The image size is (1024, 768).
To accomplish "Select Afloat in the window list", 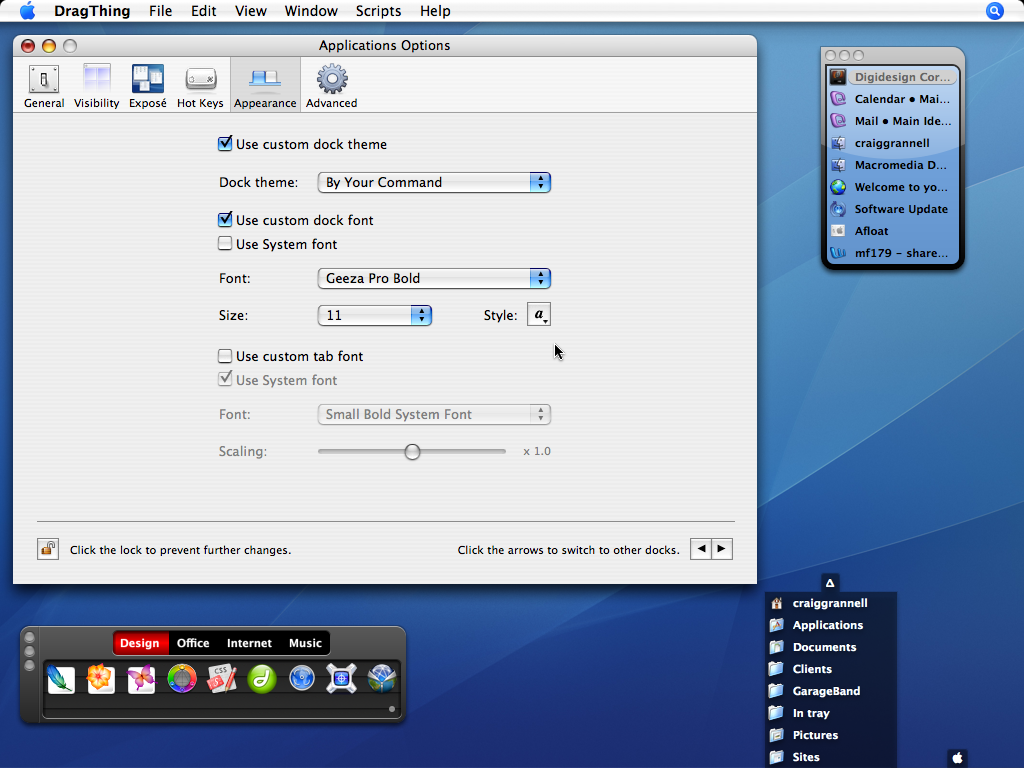I will 893,231.
